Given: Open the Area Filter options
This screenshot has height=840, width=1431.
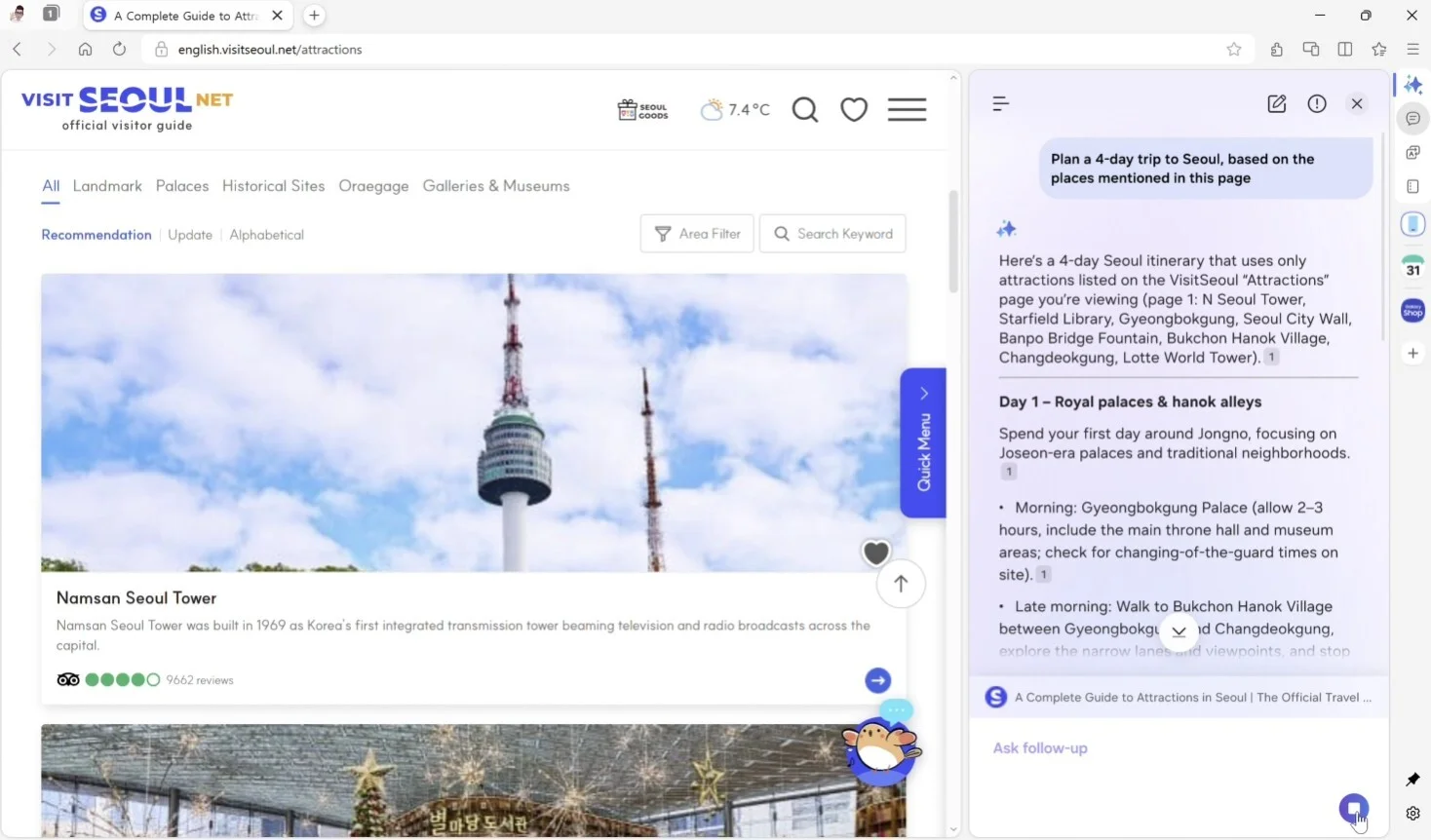Looking at the screenshot, I should (x=697, y=234).
